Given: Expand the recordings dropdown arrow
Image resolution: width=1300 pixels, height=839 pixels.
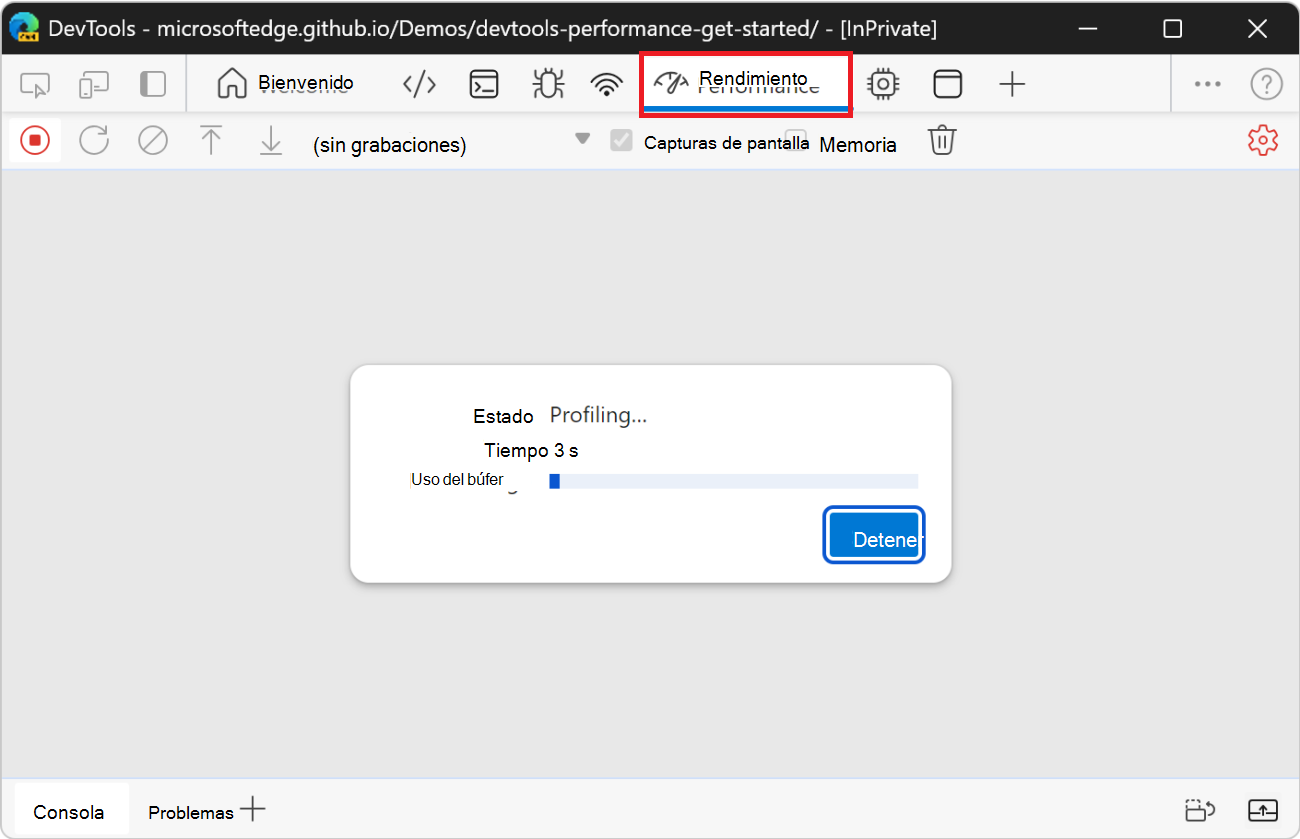Looking at the screenshot, I should [583, 139].
